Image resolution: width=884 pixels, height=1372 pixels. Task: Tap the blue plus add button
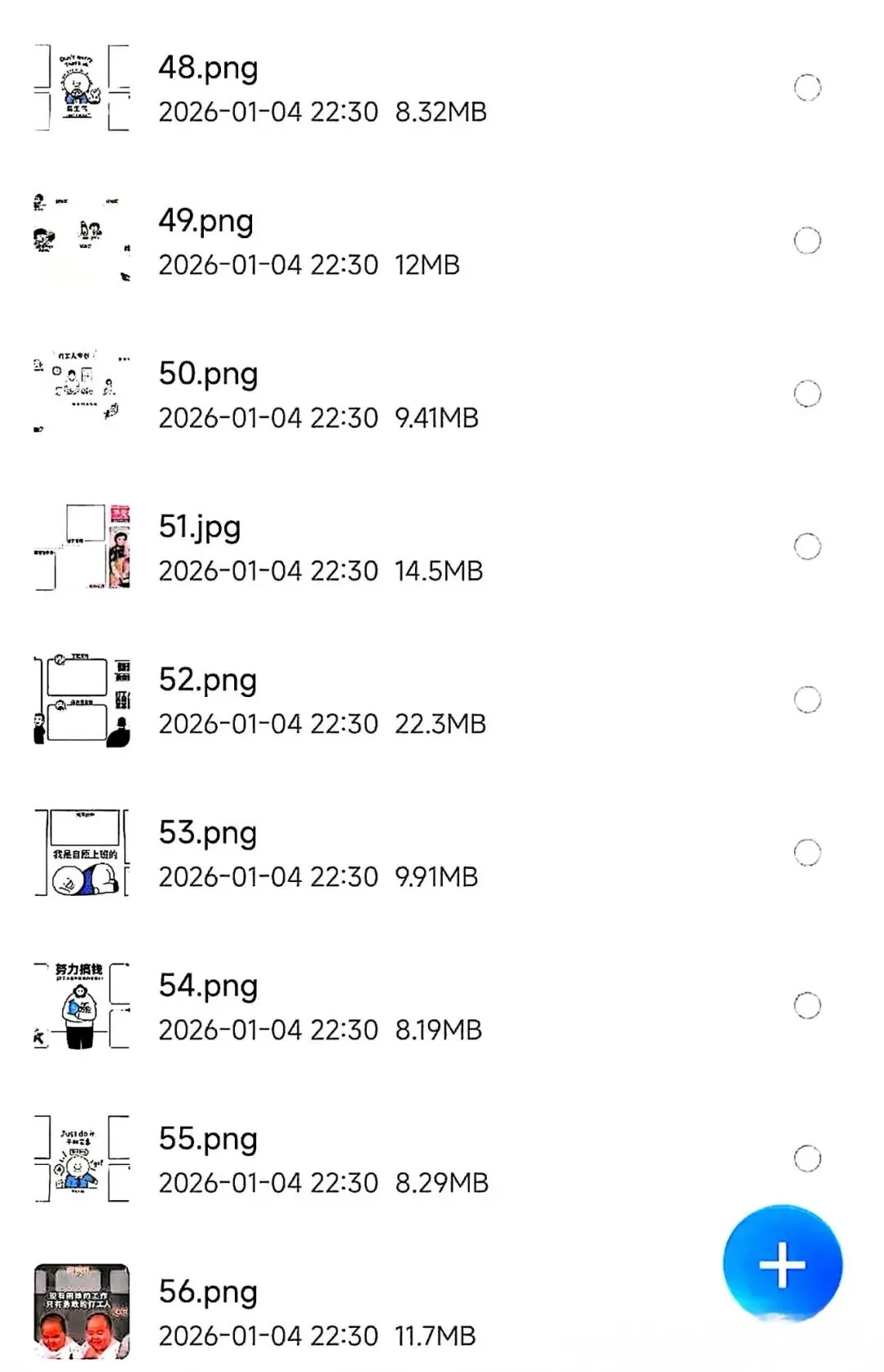[x=783, y=1264]
